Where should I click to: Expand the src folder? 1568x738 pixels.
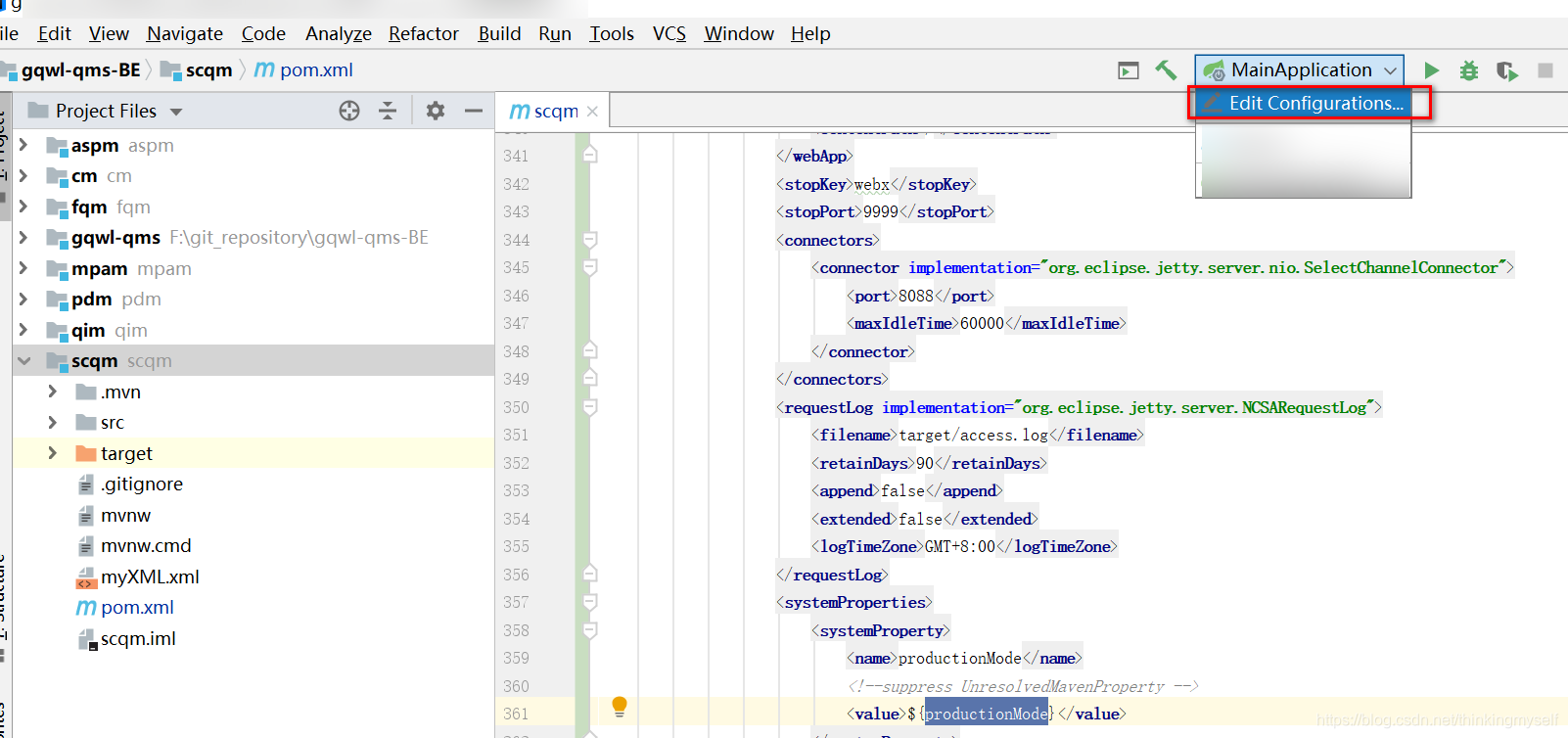pos(53,422)
